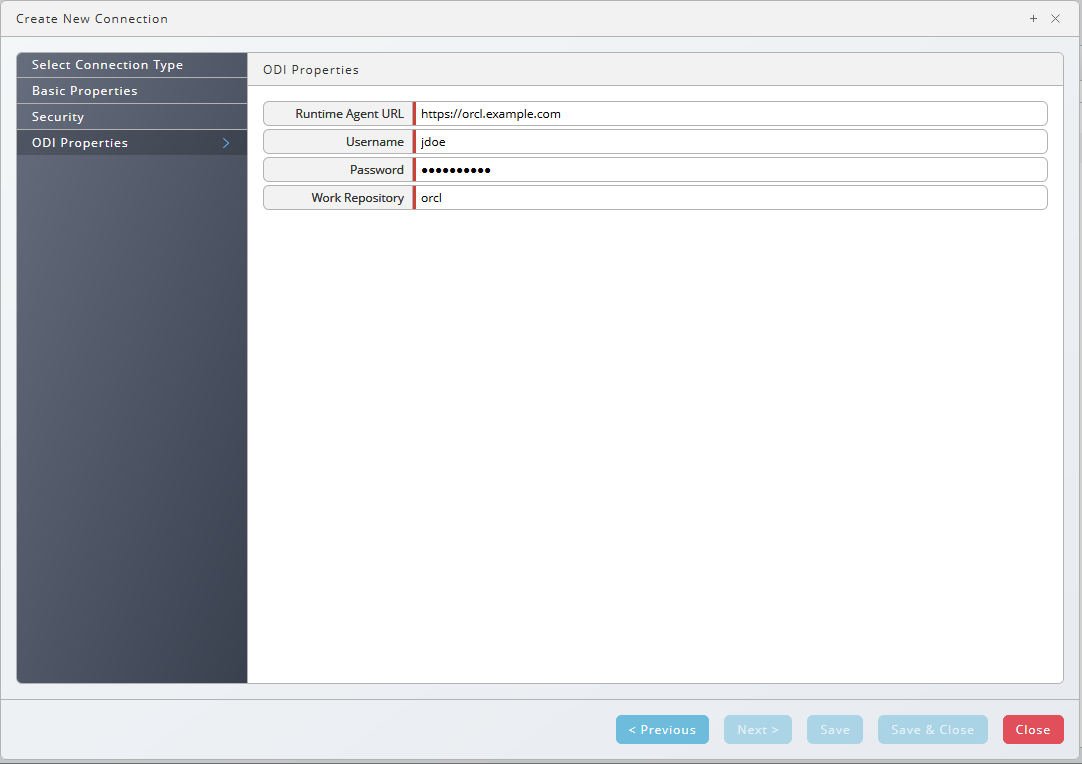The width and height of the screenshot is (1082, 764).
Task: Click the Password field label
Action: tap(377, 170)
